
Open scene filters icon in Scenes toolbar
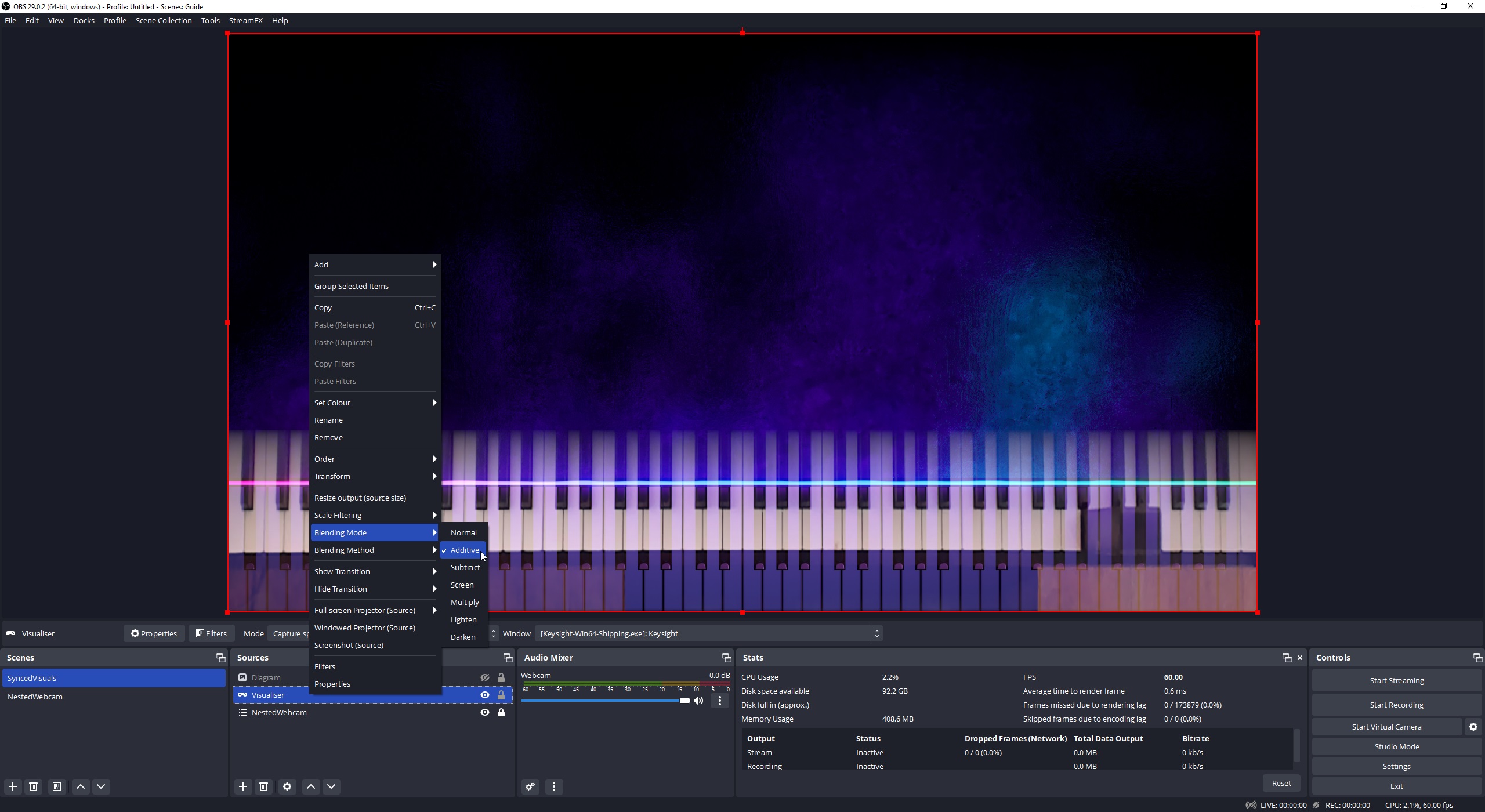point(57,786)
